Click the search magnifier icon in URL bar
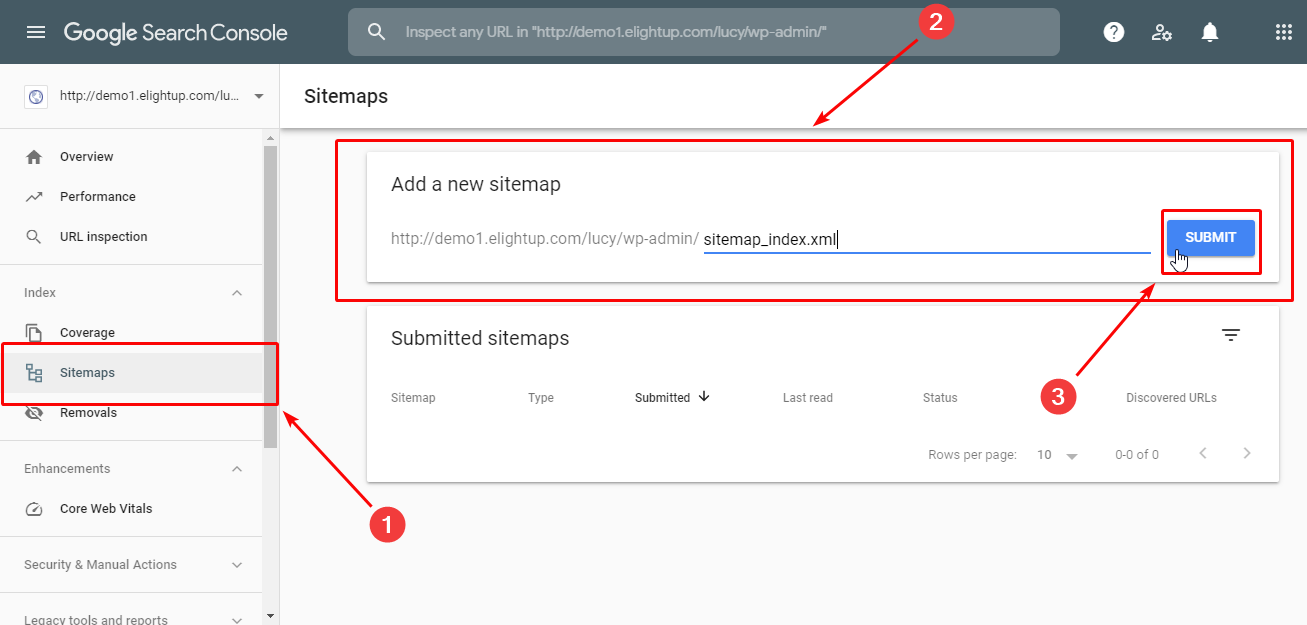The height and width of the screenshot is (625, 1307). click(x=376, y=32)
